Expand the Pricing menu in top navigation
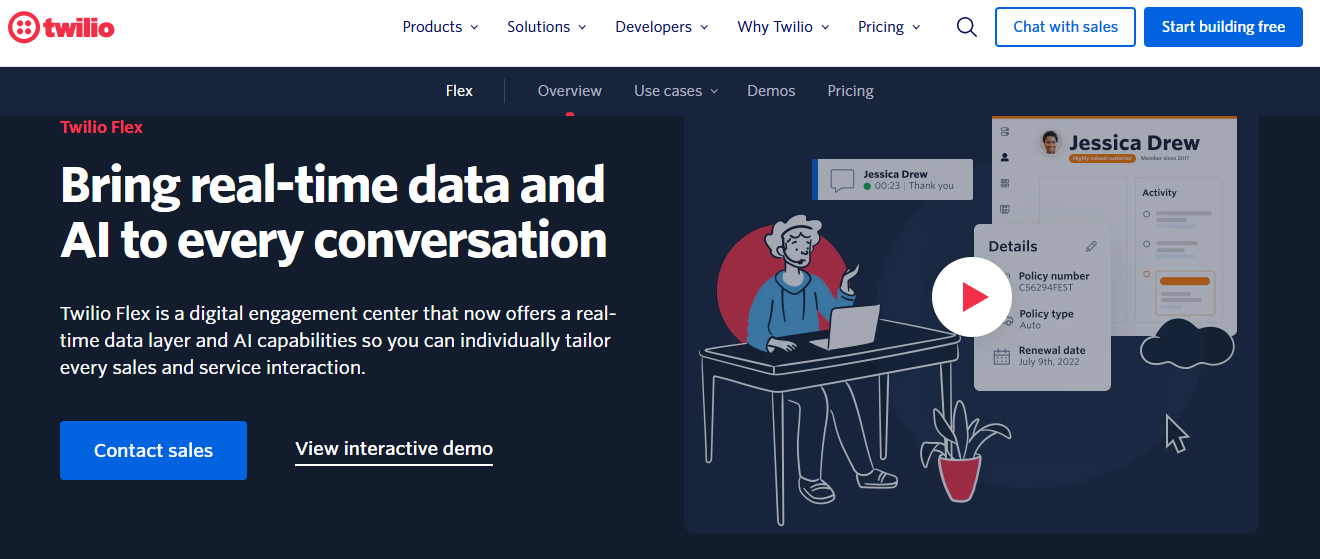1320x559 pixels. 889,27
